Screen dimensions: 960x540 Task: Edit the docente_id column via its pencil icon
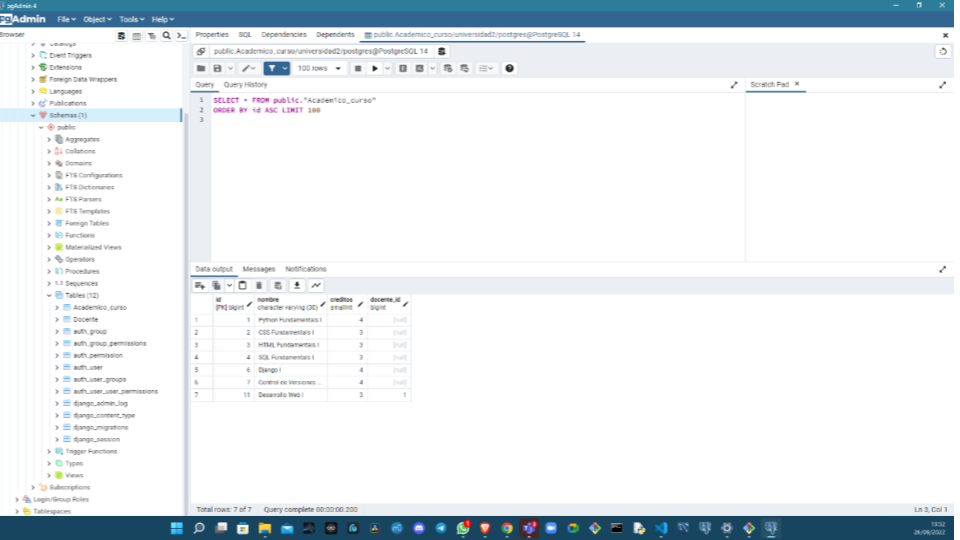click(405, 304)
